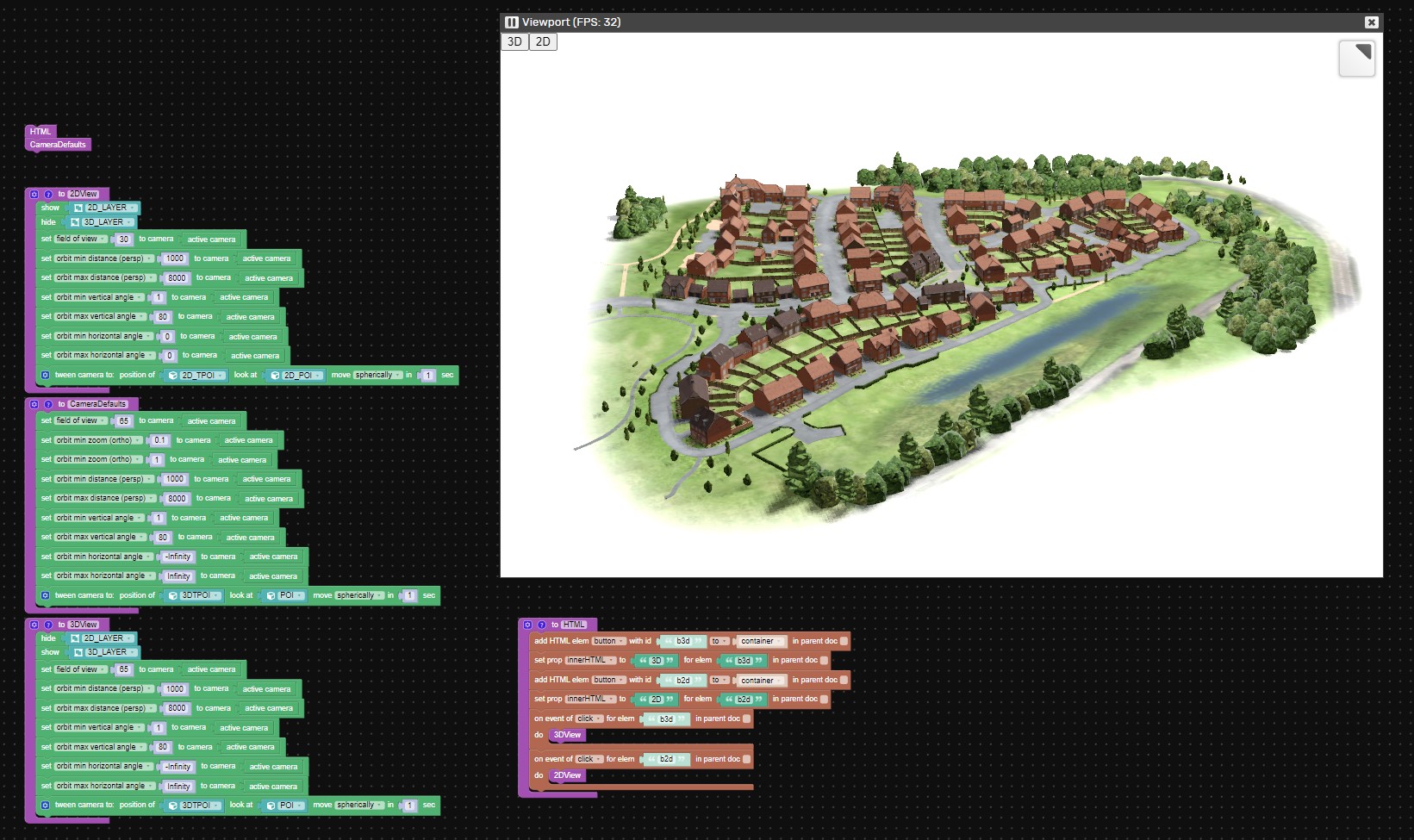Click gear icon on 2DView tween camera block
1414x840 pixels.
click(46, 376)
